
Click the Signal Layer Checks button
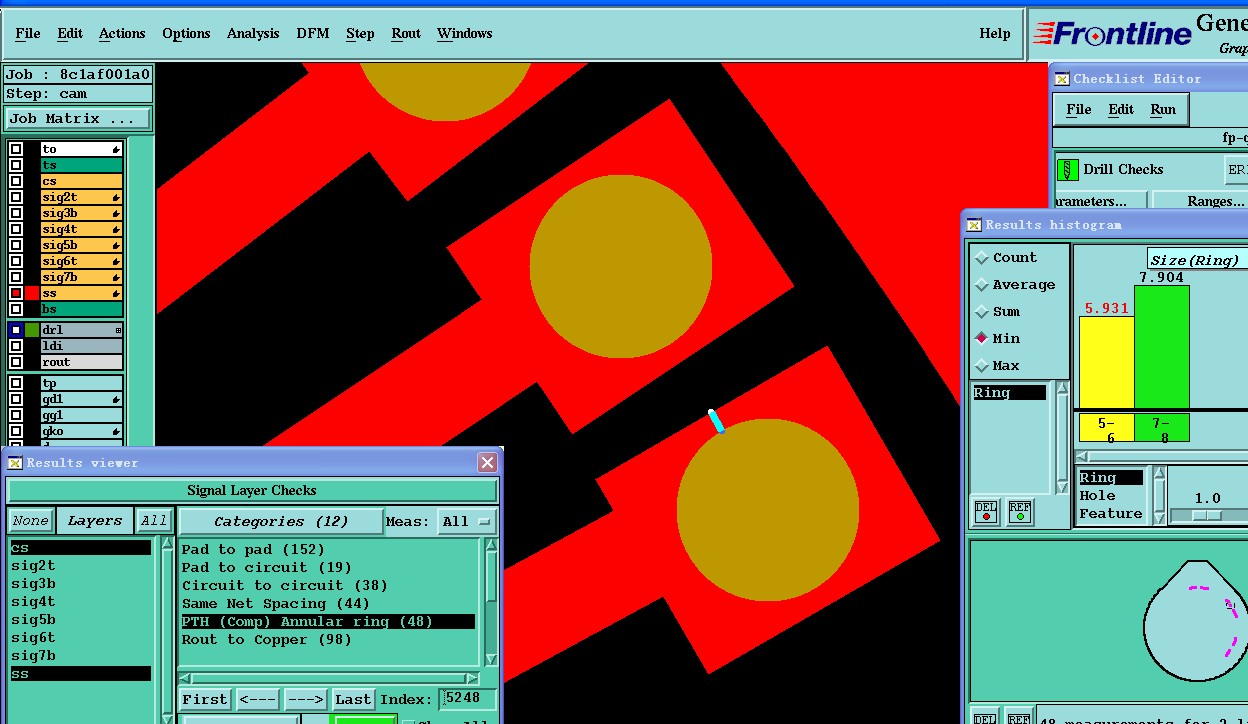click(x=252, y=490)
